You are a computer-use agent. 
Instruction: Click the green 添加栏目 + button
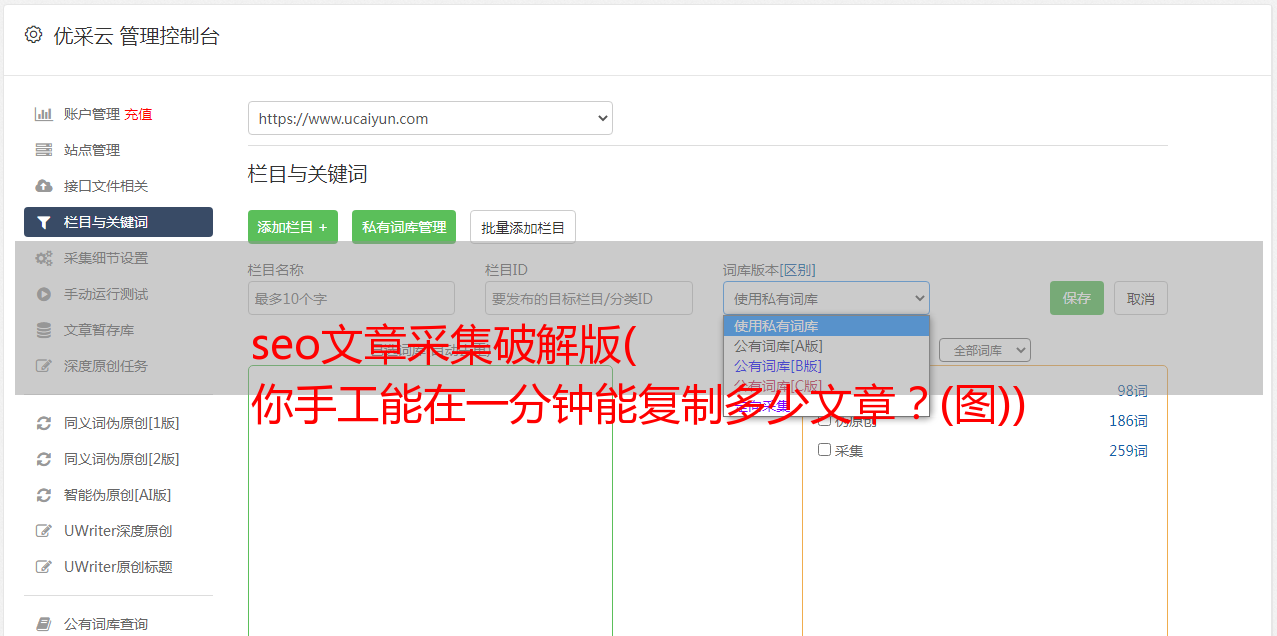coord(293,227)
